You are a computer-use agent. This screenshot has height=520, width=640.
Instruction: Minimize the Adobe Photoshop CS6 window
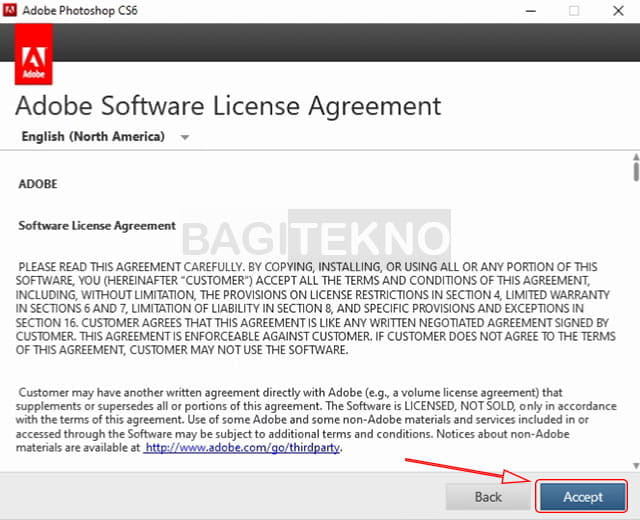(x=531, y=11)
